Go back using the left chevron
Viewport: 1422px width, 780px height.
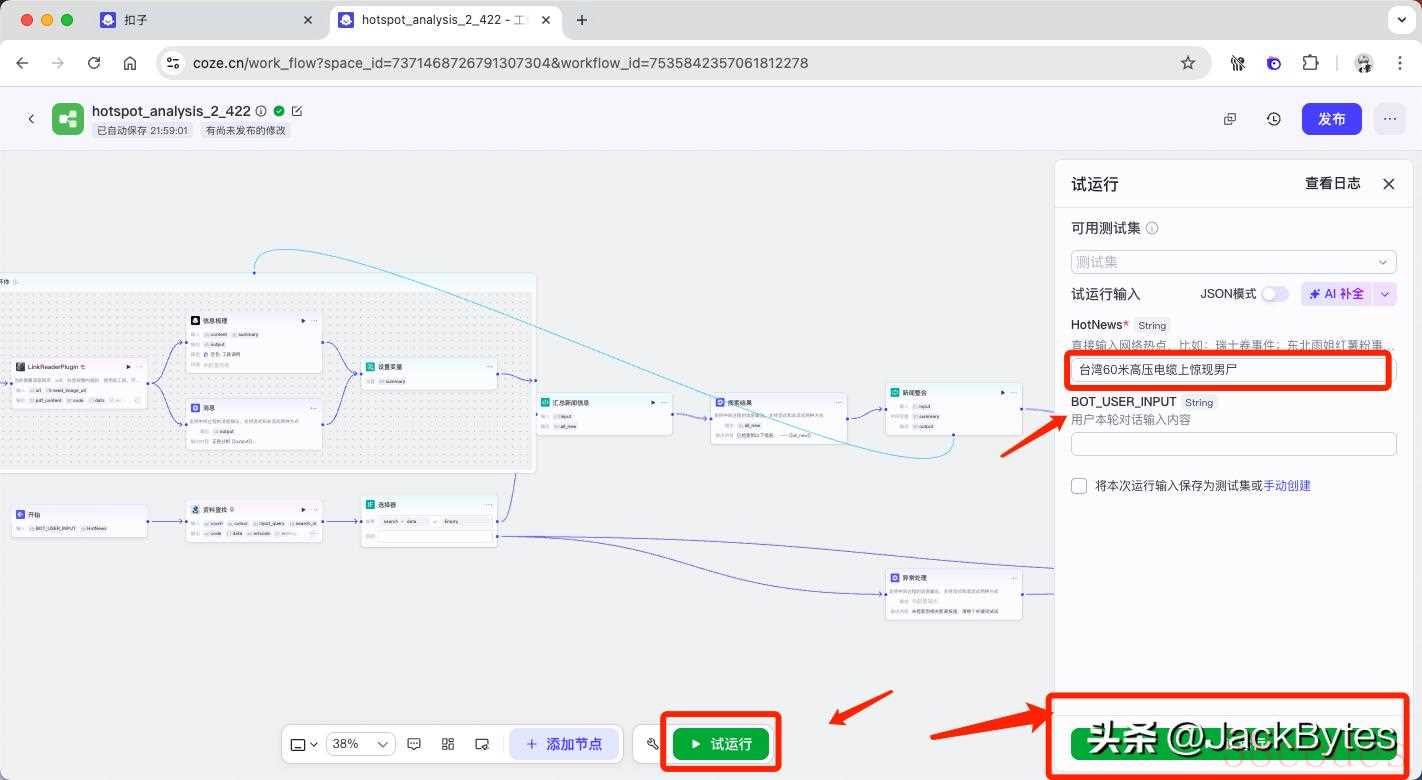31,119
